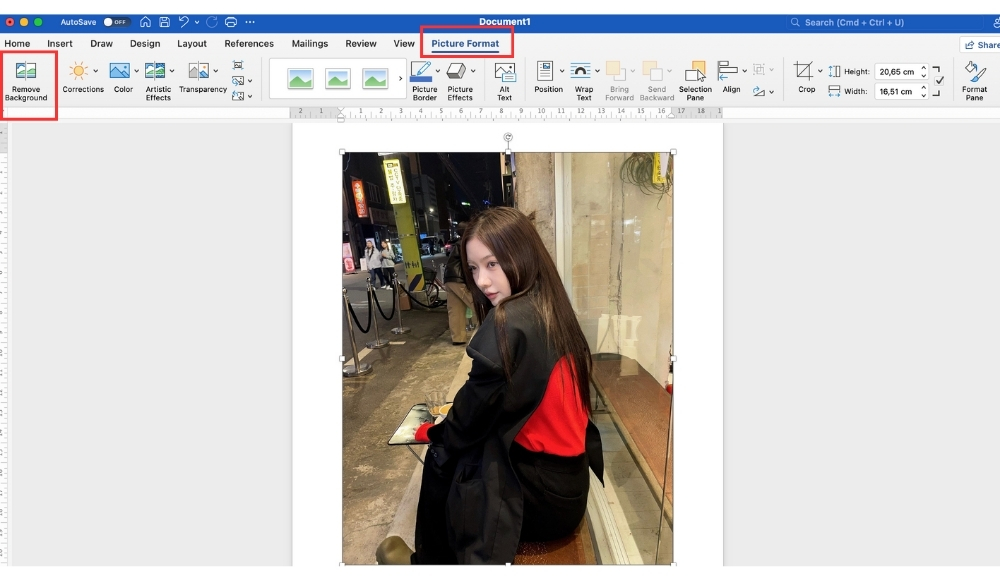Expand the Corrections dropdown arrow
The width and height of the screenshot is (1000, 580).
tap(96, 71)
